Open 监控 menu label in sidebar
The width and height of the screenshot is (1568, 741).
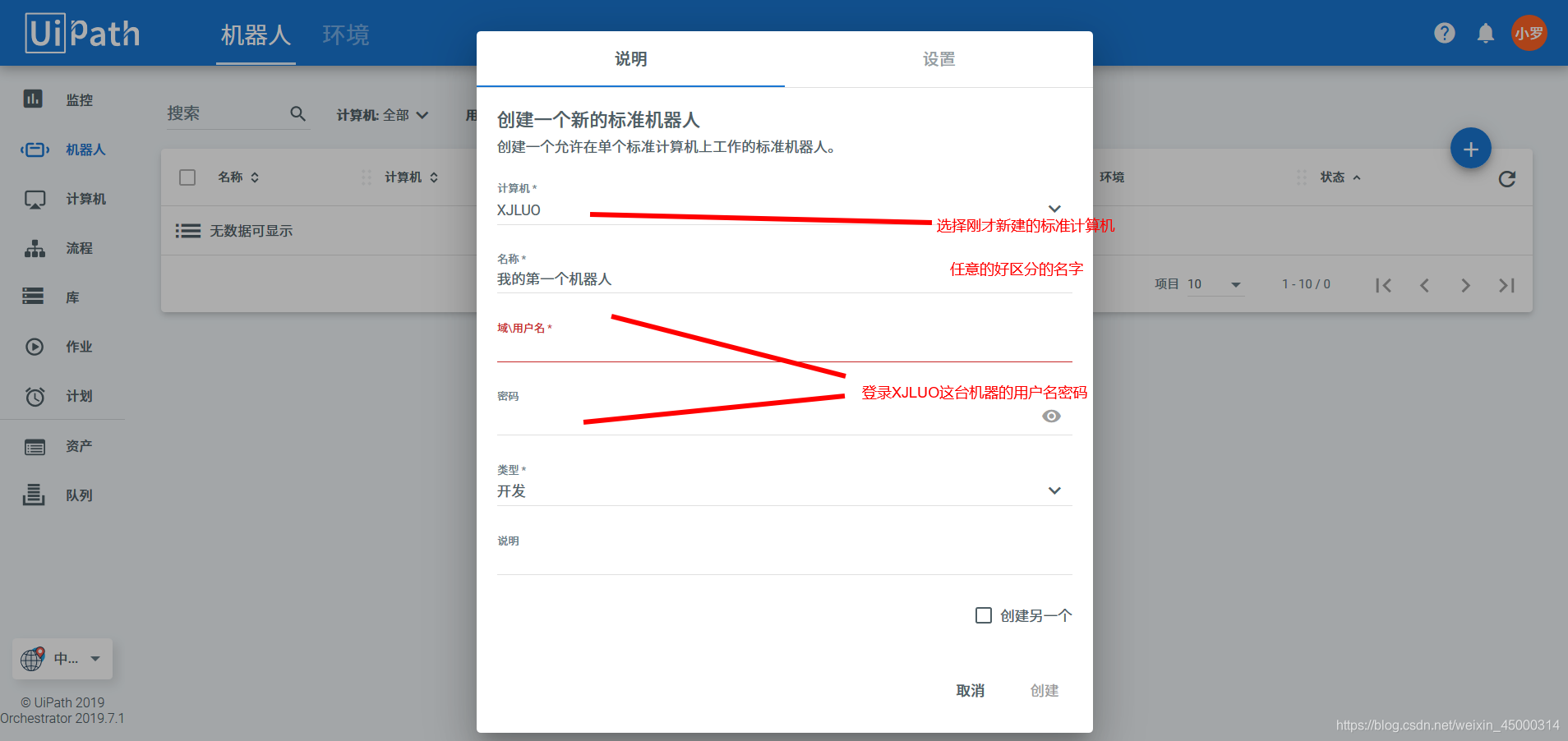(80, 100)
